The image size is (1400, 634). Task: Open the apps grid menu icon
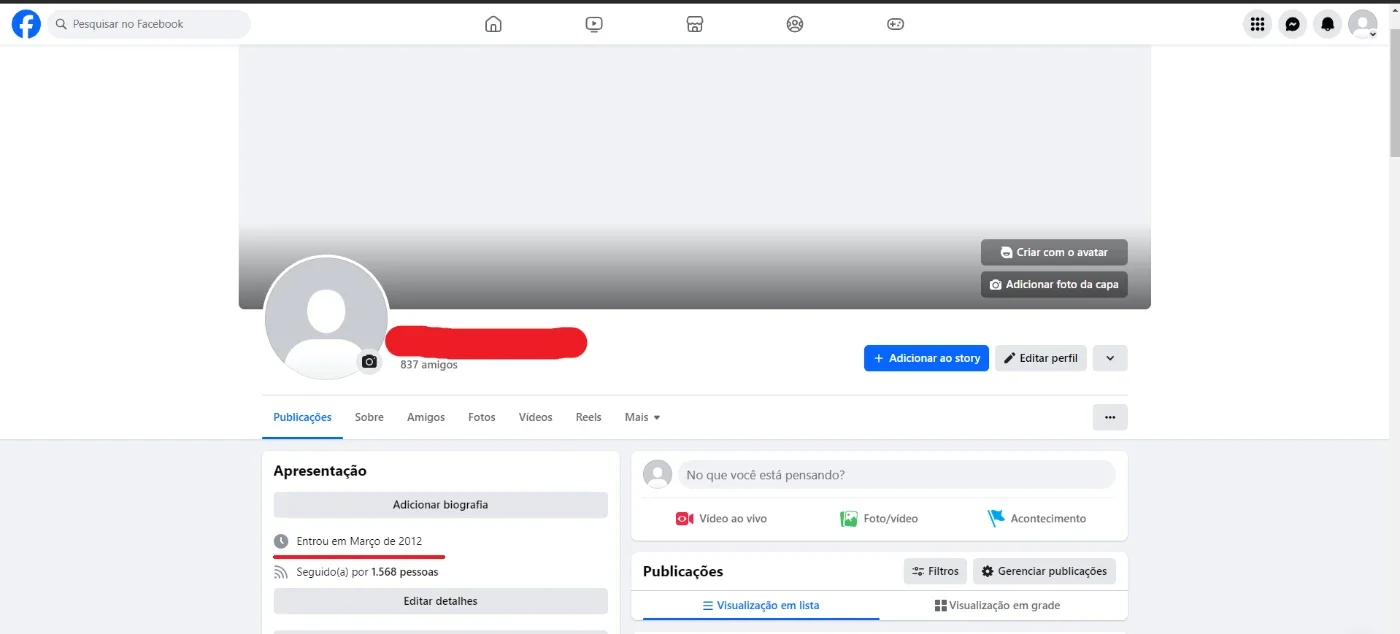pyautogui.click(x=1258, y=24)
